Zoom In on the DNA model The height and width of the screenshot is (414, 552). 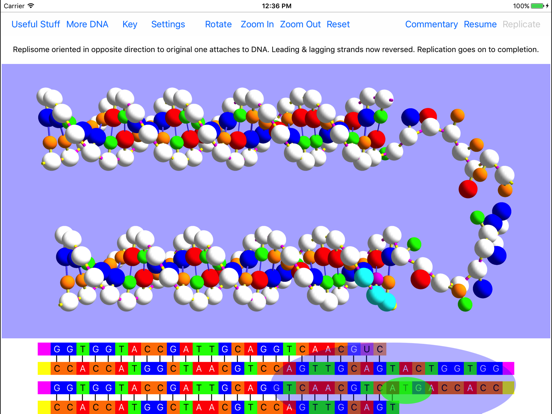(x=257, y=24)
